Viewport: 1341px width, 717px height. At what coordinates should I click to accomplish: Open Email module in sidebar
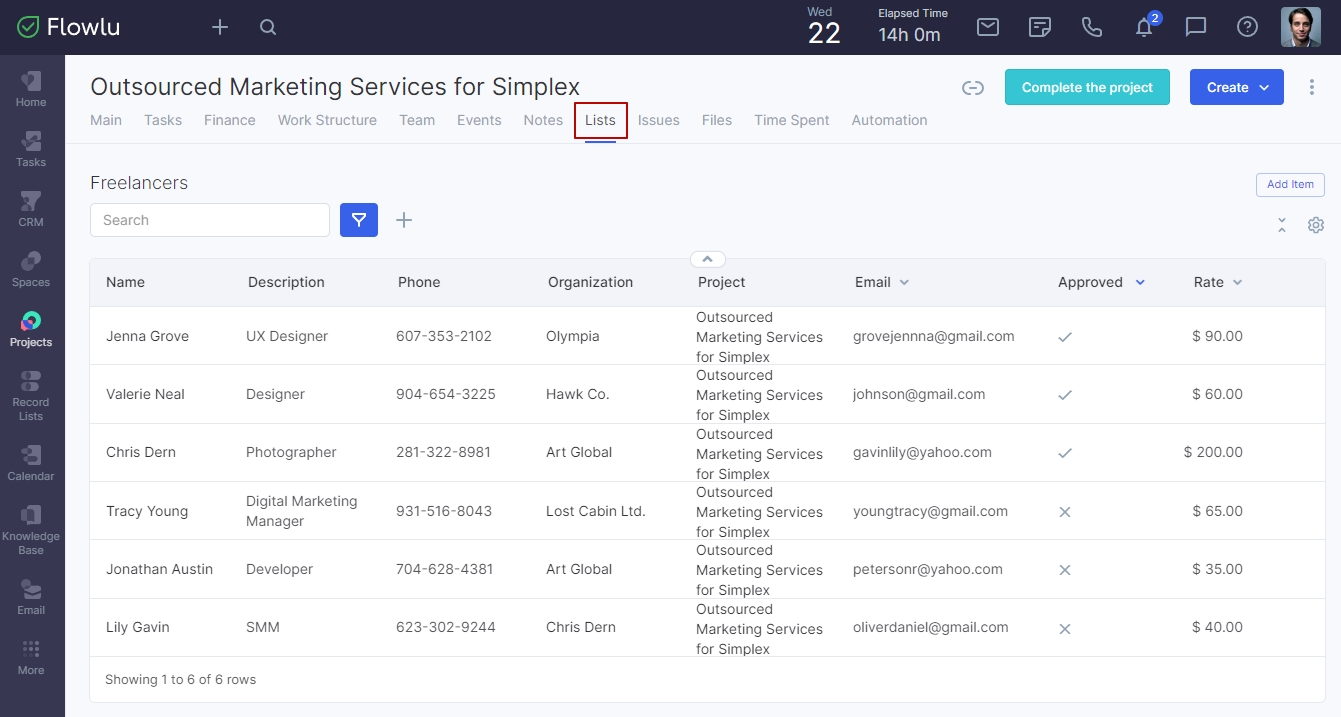pyautogui.click(x=31, y=596)
